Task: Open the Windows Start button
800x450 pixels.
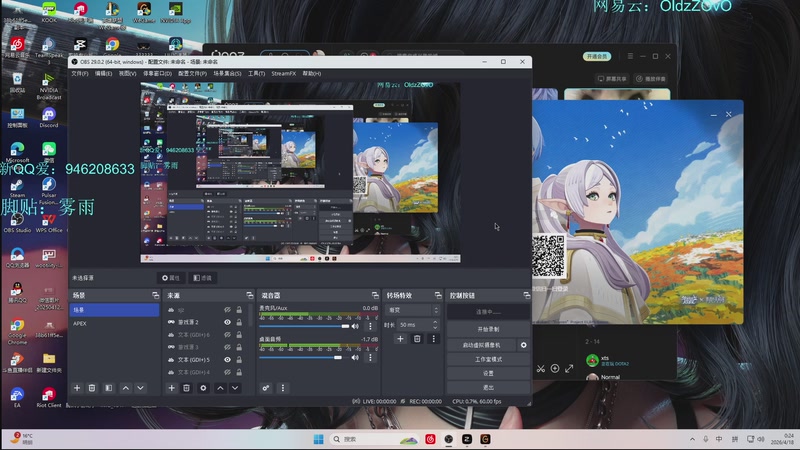Action: (318, 439)
